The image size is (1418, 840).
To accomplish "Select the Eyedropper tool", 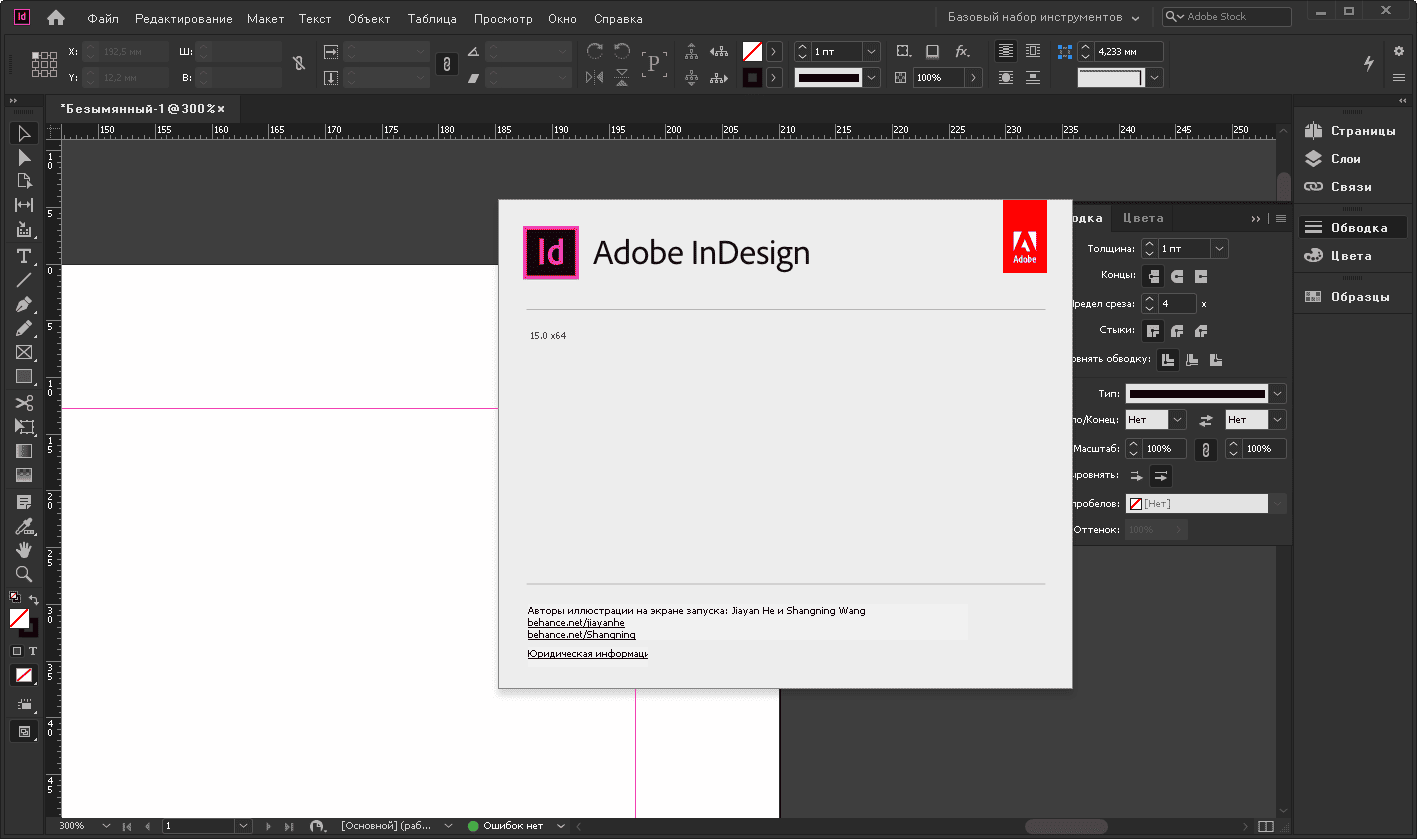I will click(24, 526).
